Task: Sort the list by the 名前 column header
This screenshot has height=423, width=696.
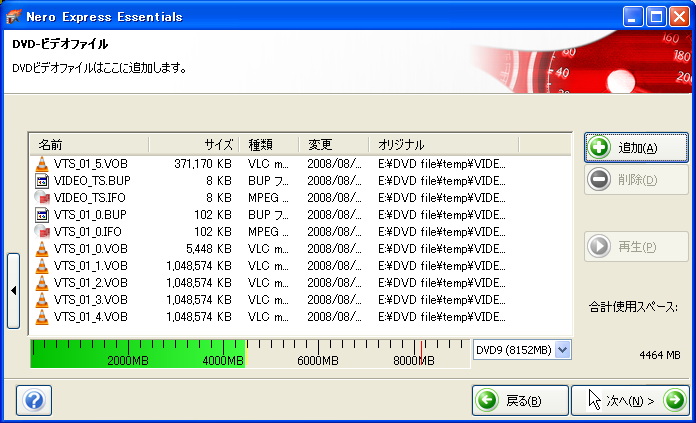Action: (x=89, y=144)
